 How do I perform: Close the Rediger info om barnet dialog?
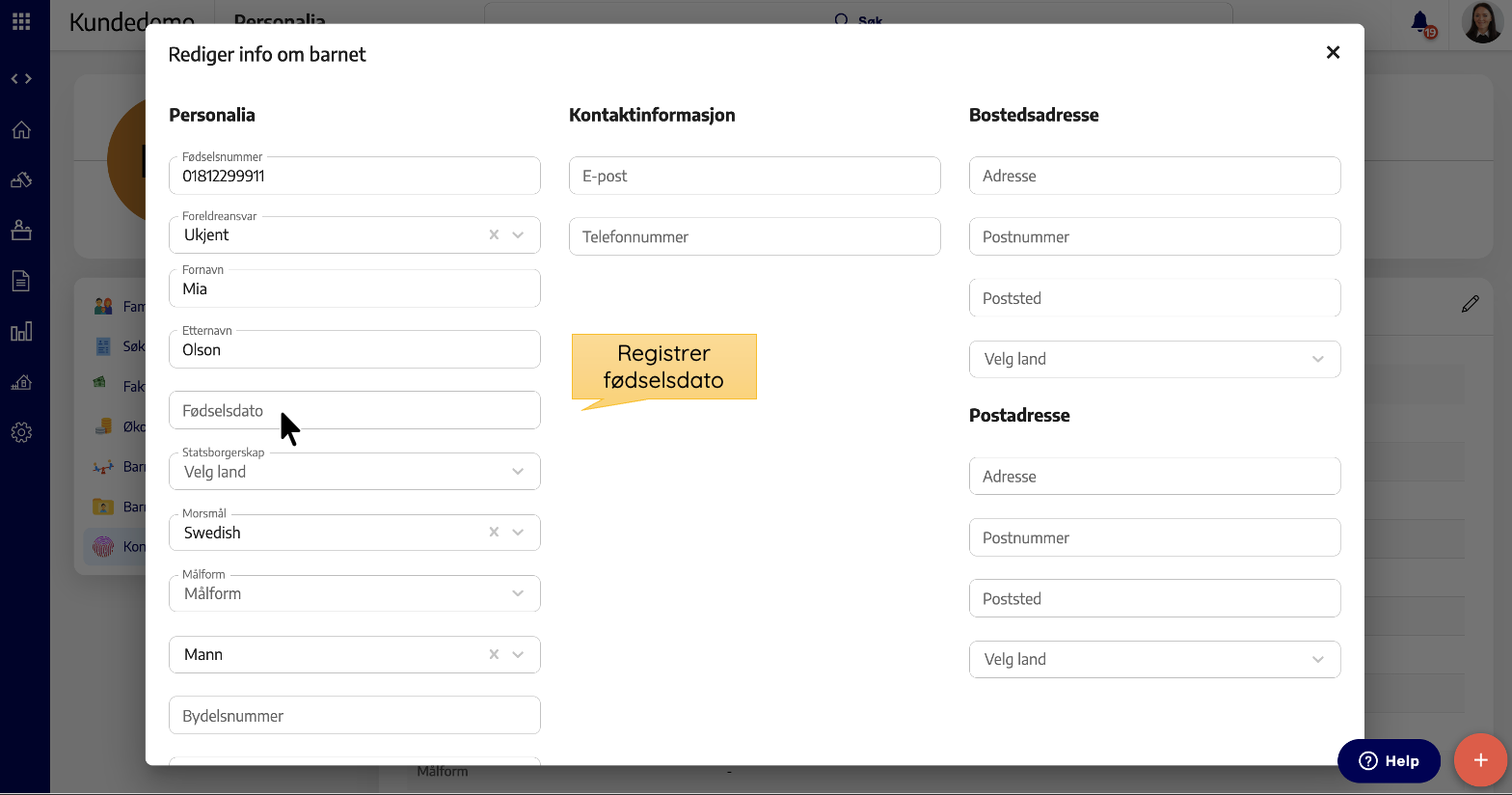click(1333, 52)
